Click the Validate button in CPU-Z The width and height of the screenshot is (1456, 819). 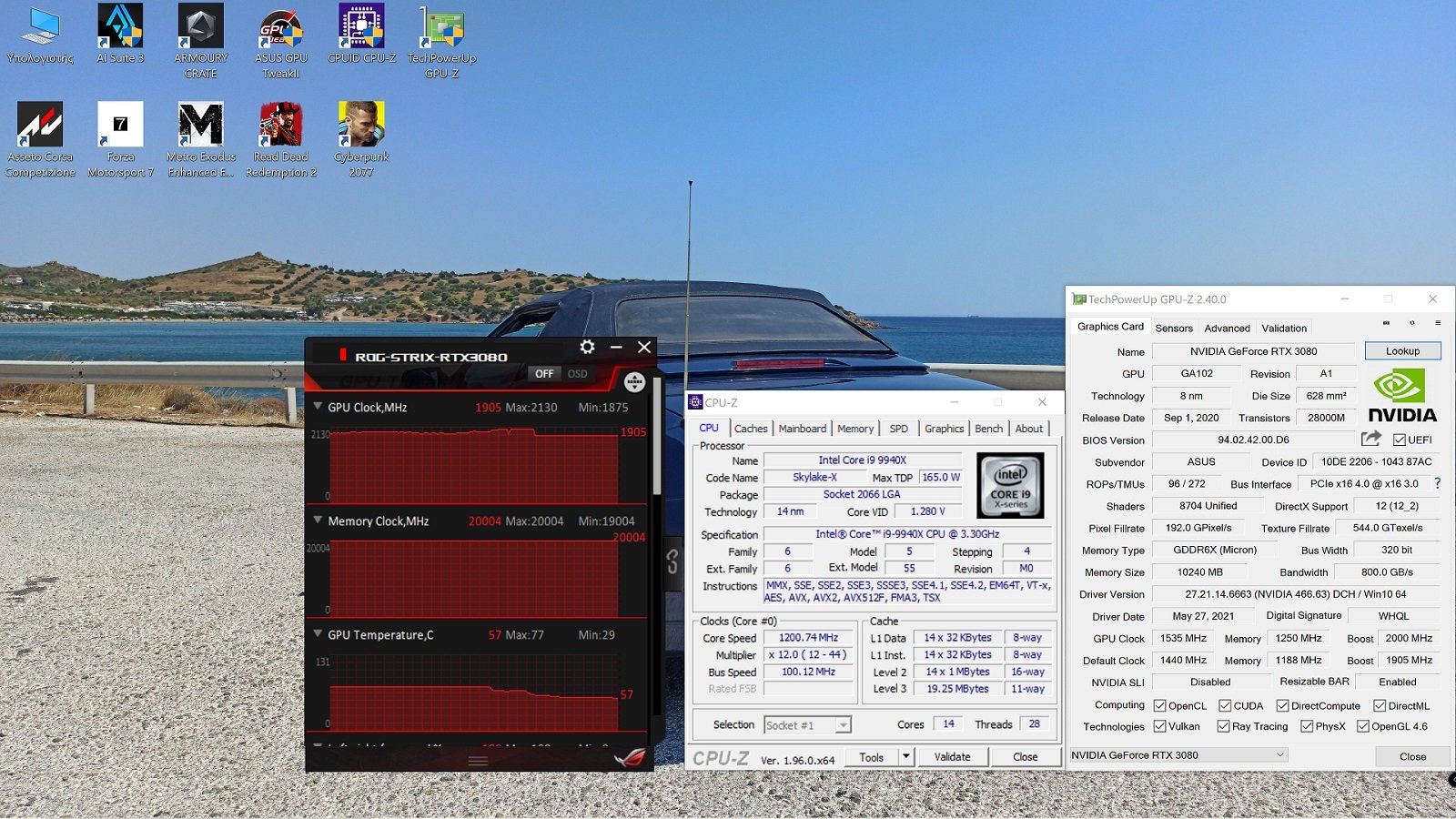pos(952,756)
